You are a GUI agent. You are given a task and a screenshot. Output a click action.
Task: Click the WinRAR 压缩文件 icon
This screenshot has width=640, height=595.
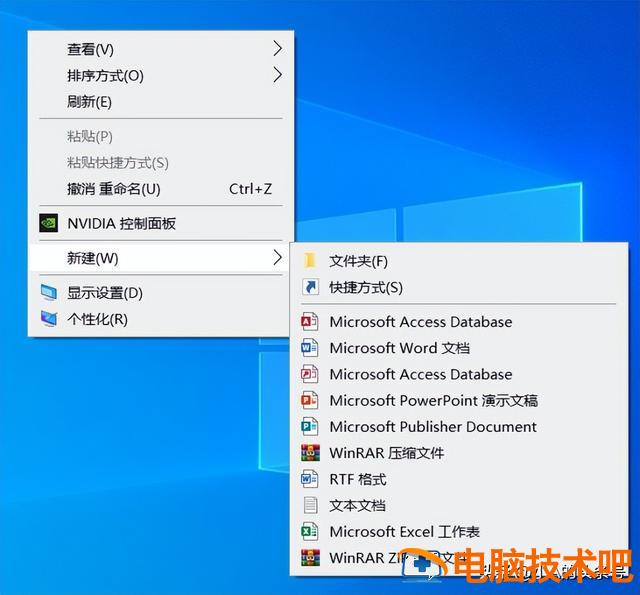point(310,453)
